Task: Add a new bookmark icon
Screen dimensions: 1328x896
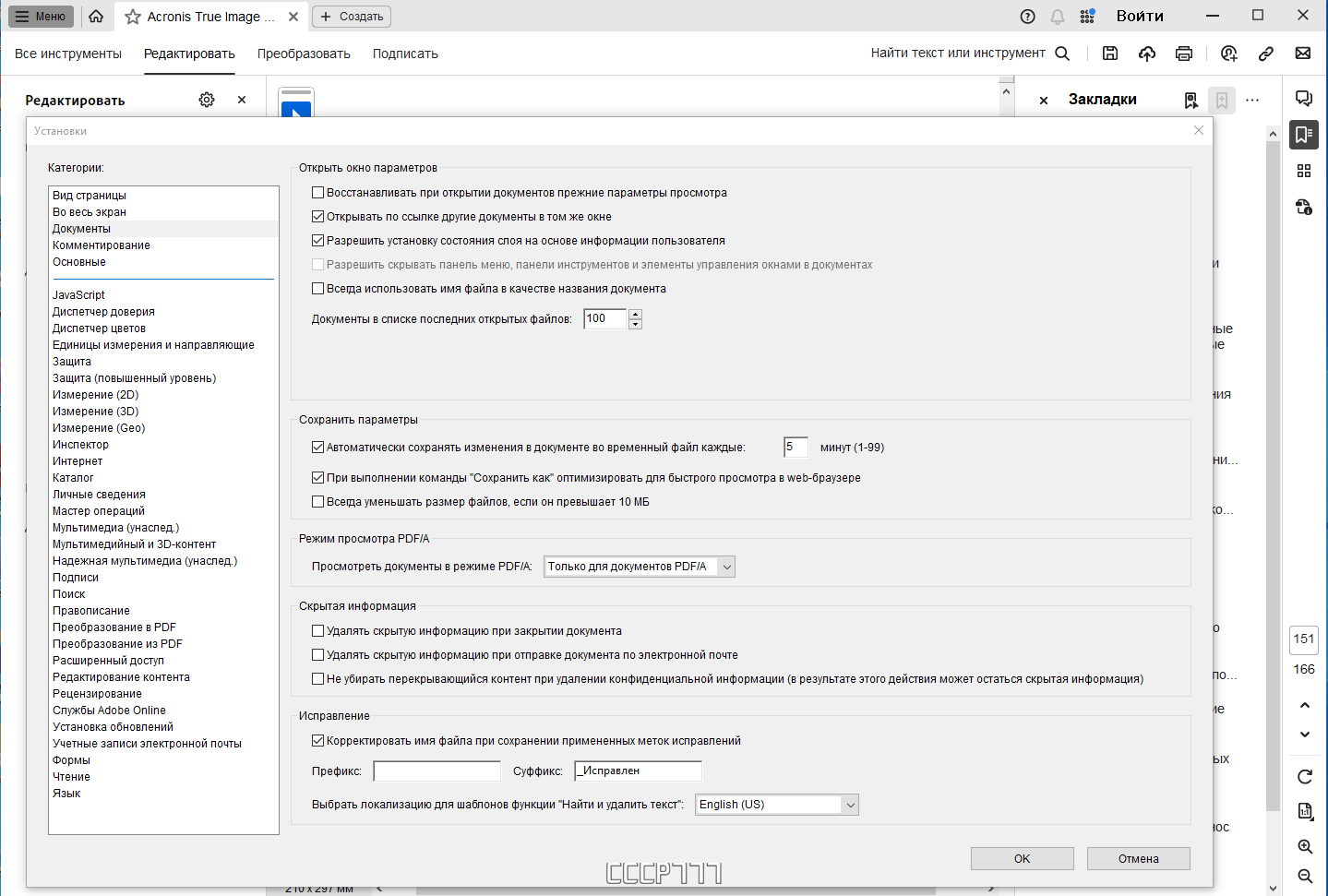Action: coord(1222,101)
